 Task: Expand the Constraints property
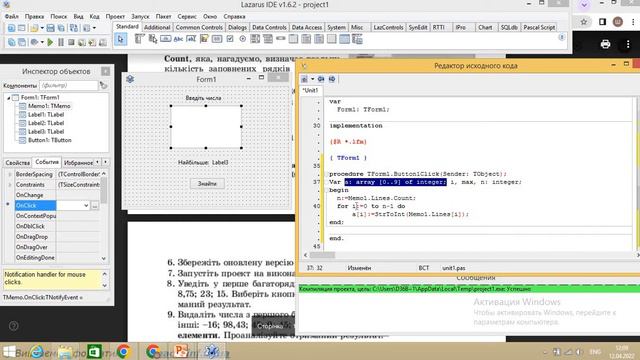(x=10, y=185)
